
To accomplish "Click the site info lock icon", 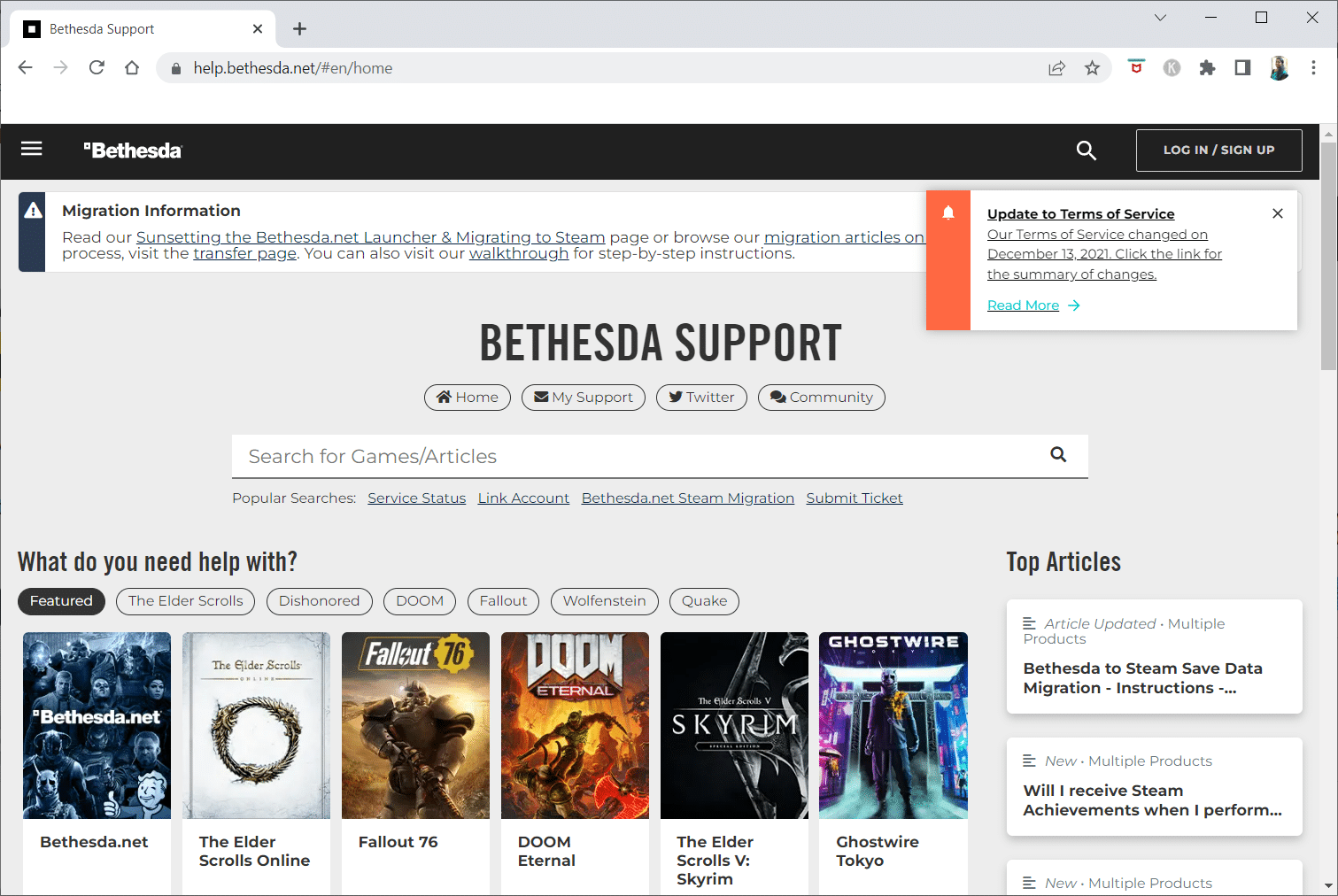I will [x=175, y=68].
